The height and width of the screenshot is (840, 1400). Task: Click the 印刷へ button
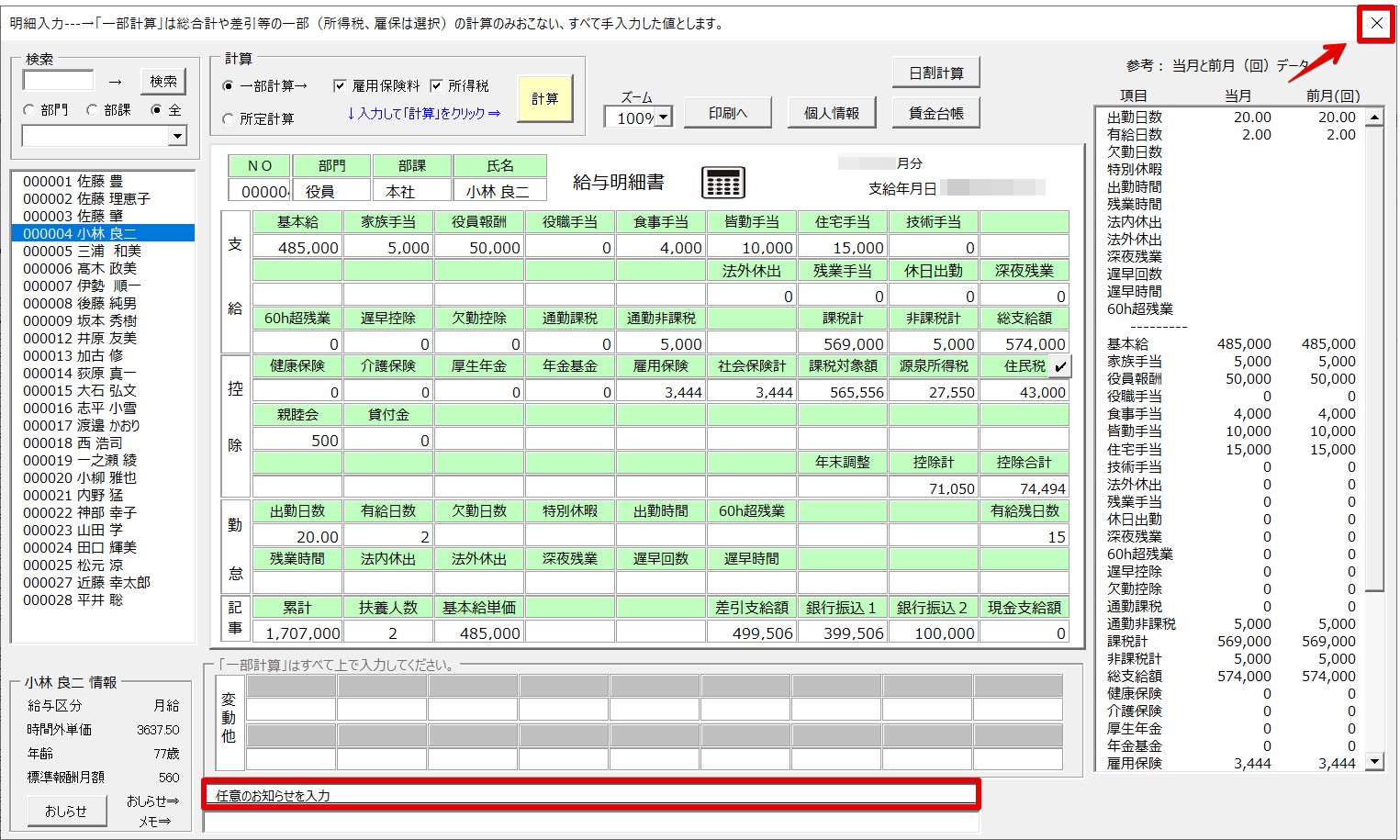(727, 113)
